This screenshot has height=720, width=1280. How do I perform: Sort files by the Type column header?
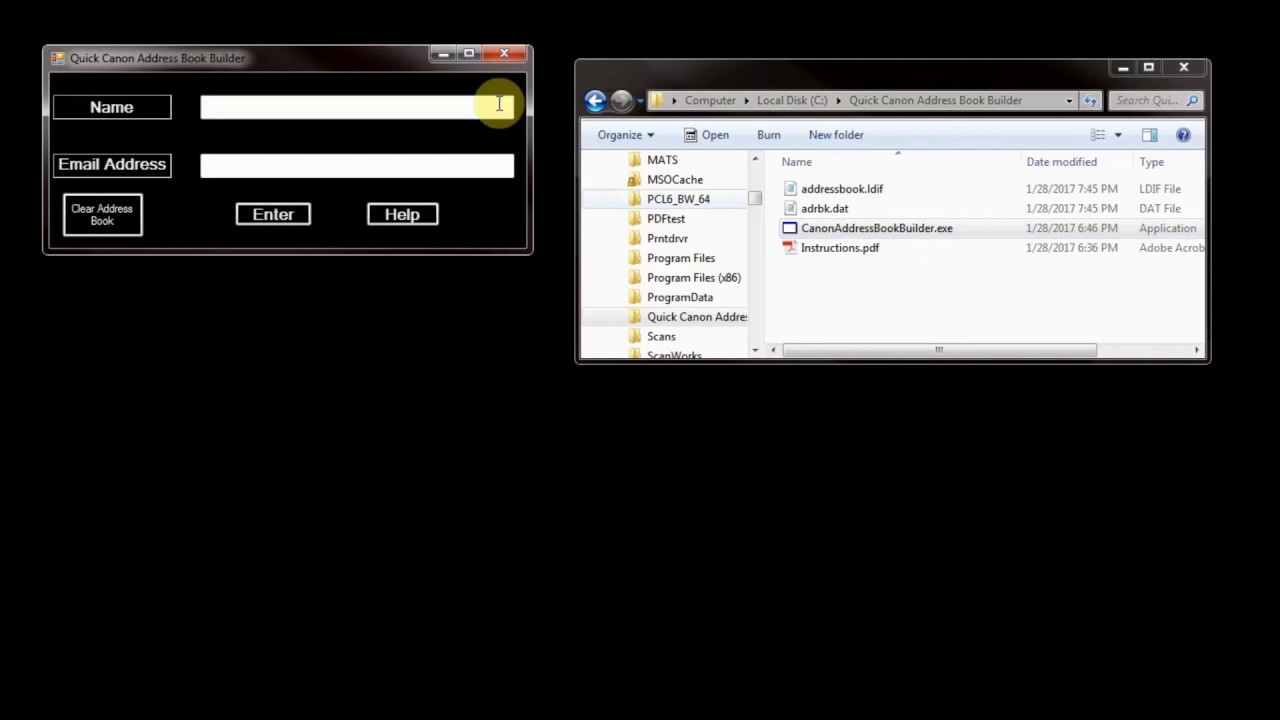[x=1151, y=162]
